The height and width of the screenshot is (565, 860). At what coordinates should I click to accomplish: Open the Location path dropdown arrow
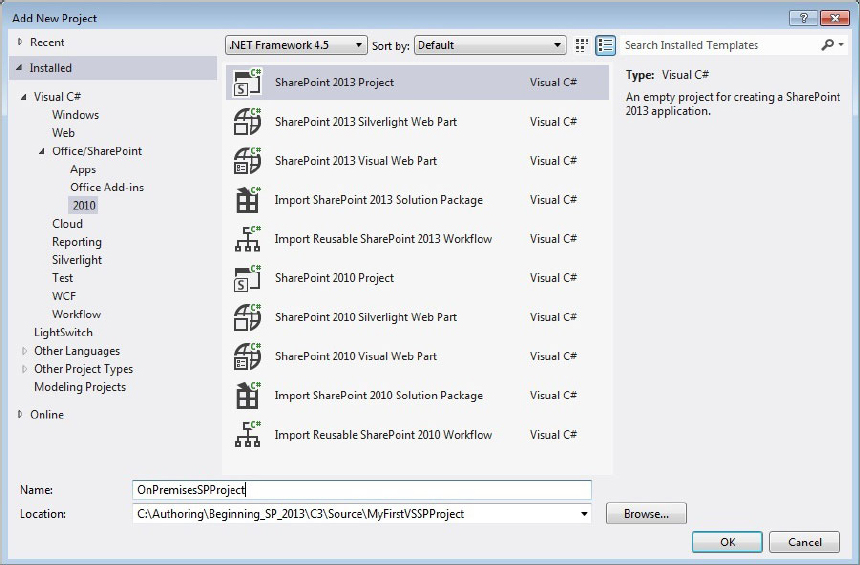click(584, 514)
